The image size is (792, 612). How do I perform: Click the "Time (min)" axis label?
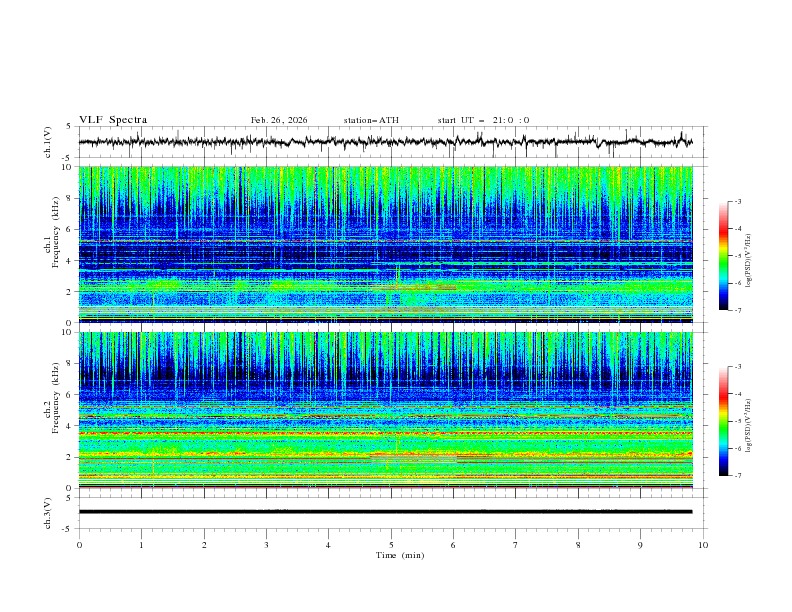pos(400,555)
